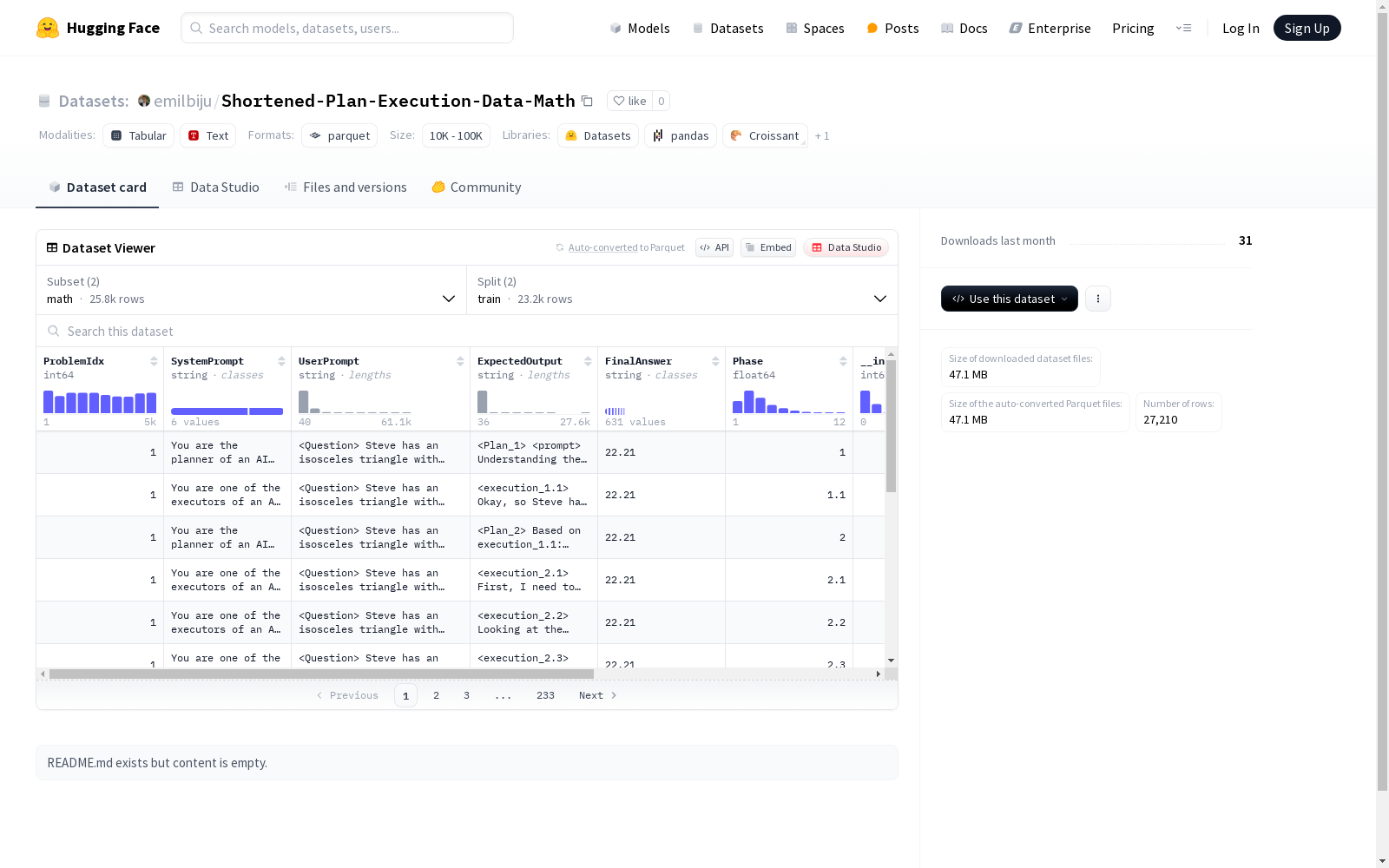Click the Log In link
This screenshot has width=1389, height=868.
(1241, 28)
